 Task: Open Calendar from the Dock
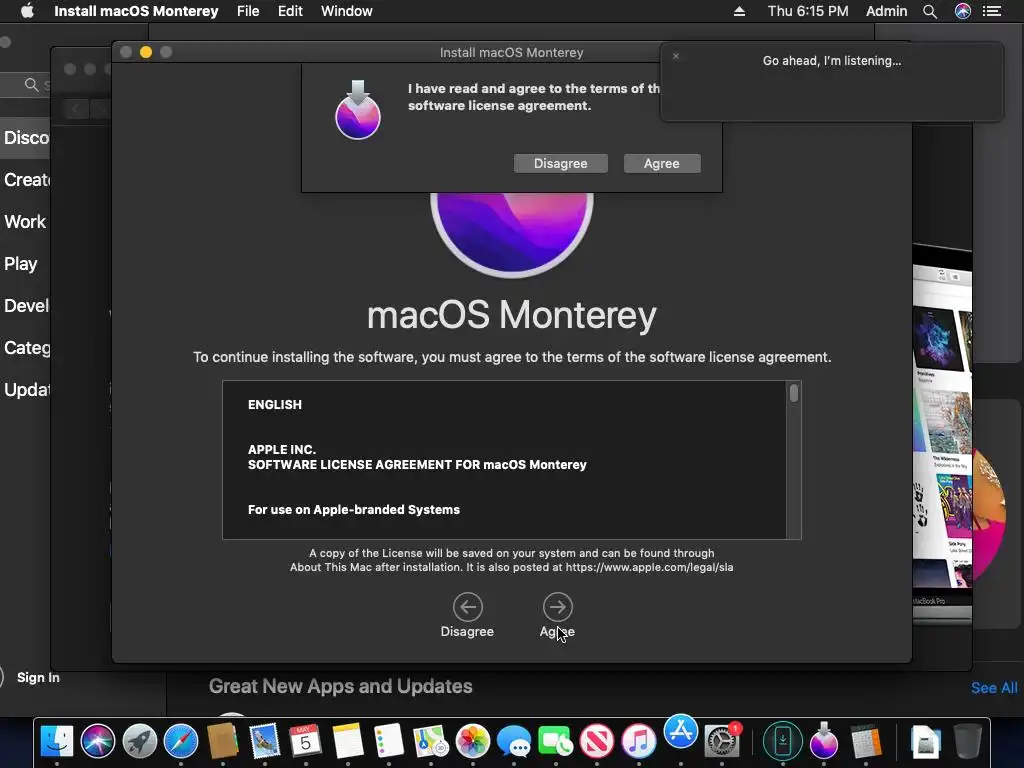pyautogui.click(x=305, y=743)
